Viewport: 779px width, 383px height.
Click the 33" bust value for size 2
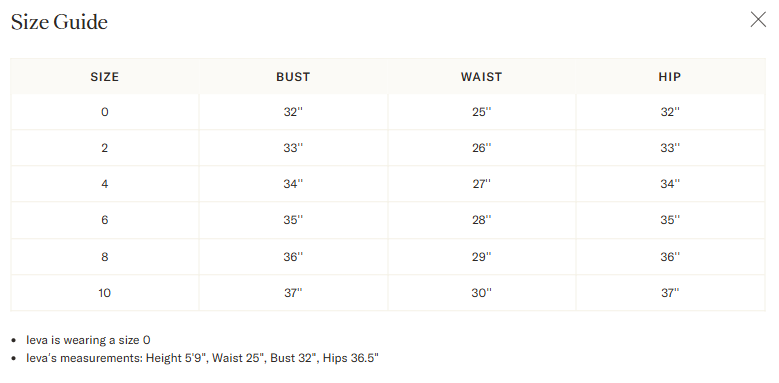click(293, 148)
